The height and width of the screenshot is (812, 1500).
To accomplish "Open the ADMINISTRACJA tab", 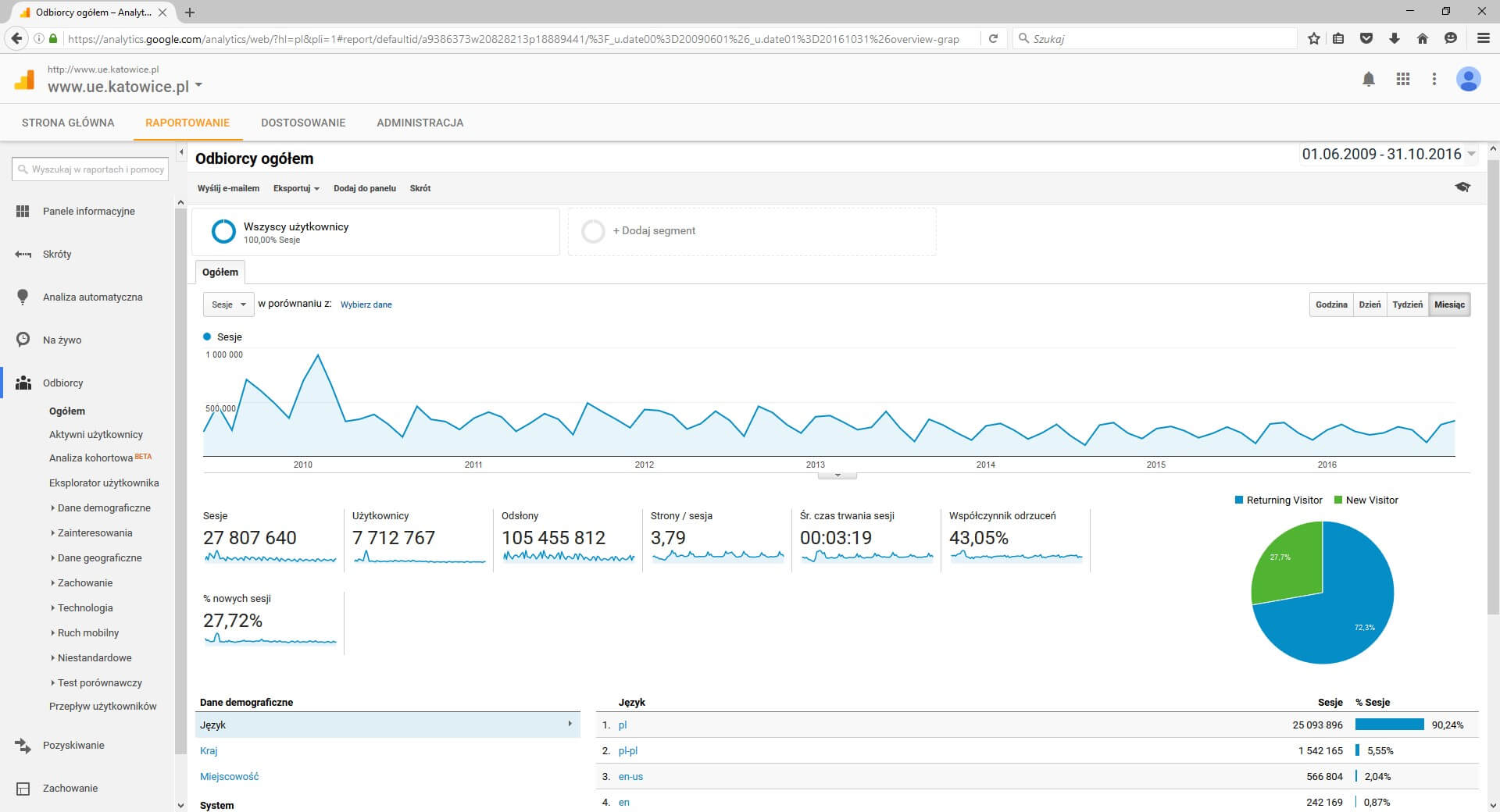I will [x=420, y=123].
